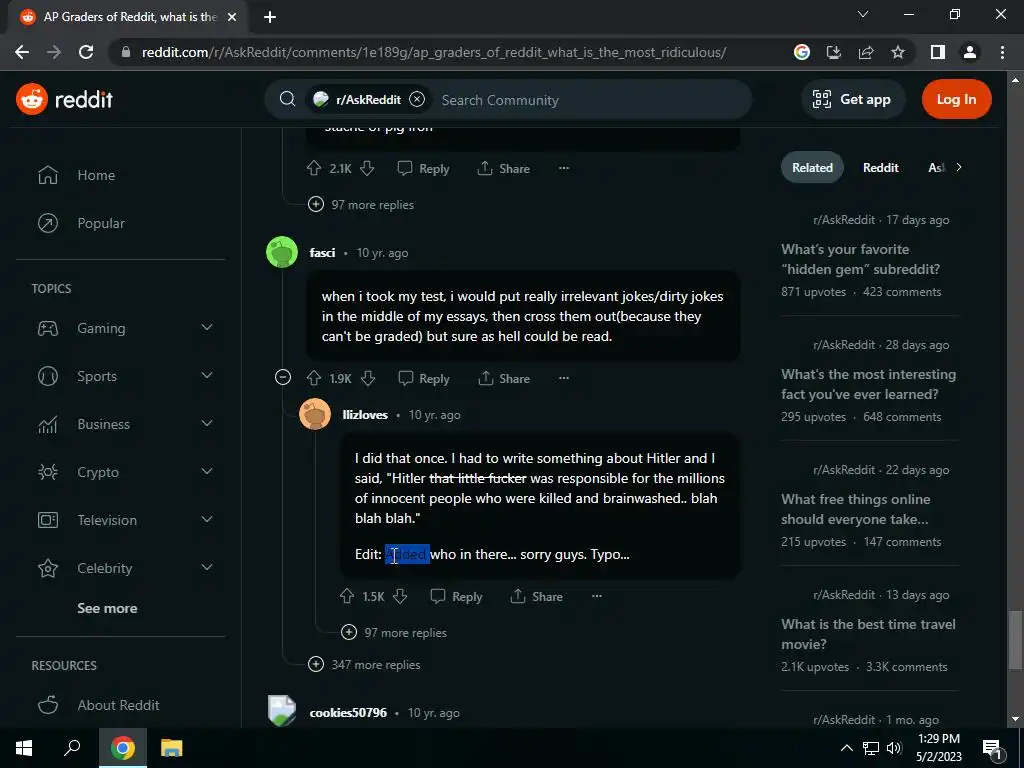The width and height of the screenshot is (1024, 768).
Task: Click the Gaming controller icon
Action: click(x=48, y=328)
